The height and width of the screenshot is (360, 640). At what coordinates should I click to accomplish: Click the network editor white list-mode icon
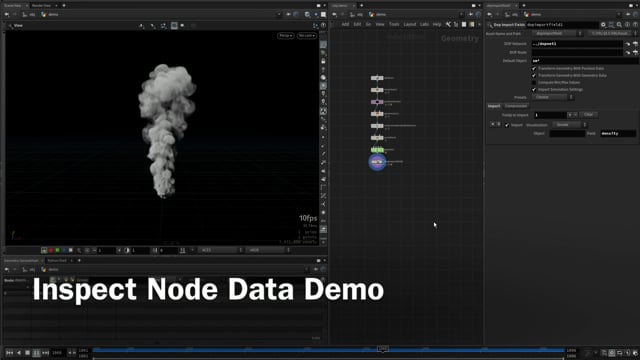[x=464, y=24]
